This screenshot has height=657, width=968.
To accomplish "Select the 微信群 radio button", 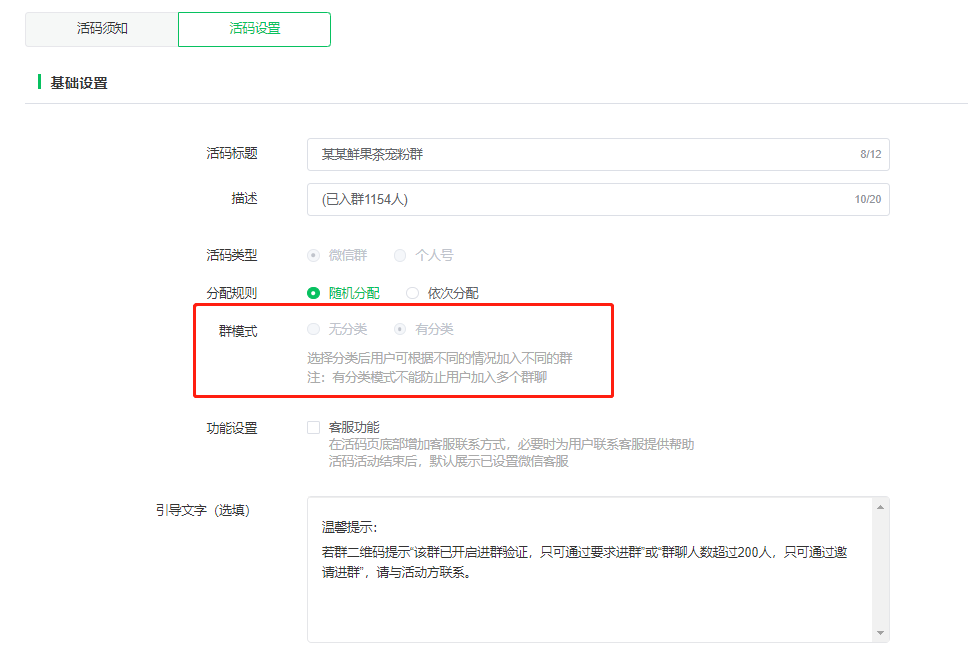I will click(x=314, y=256).
